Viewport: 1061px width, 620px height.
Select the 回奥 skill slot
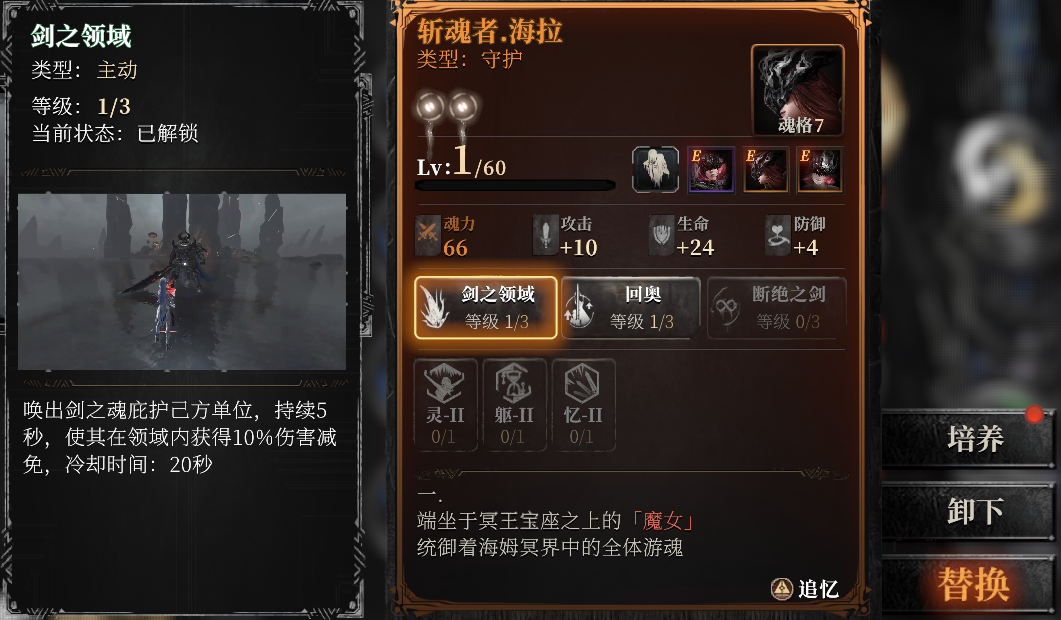[x=631, y=307]
